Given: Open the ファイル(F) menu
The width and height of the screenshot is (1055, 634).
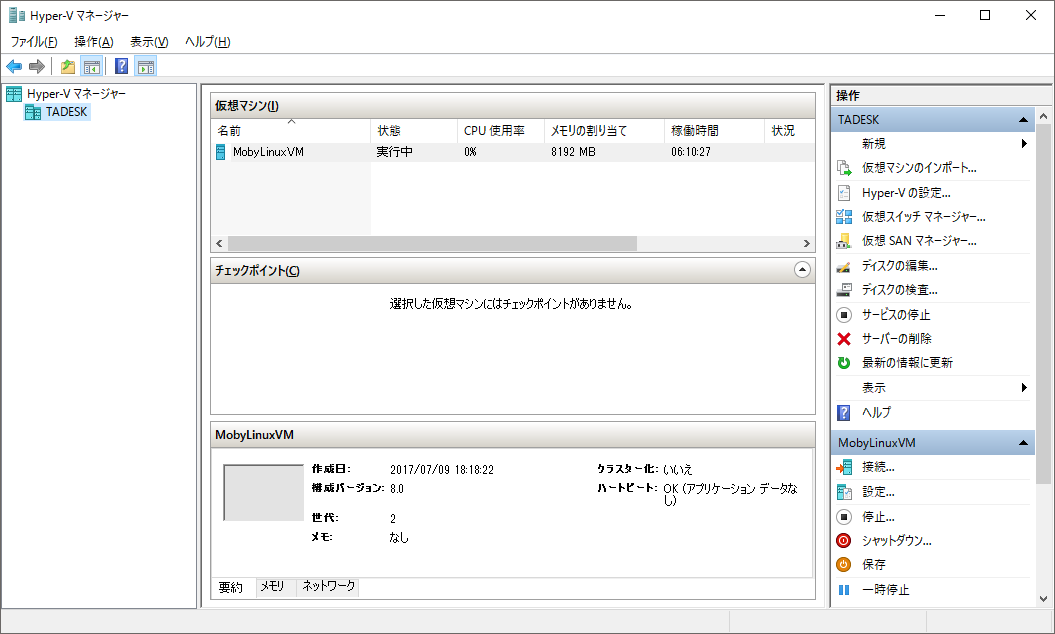Looking at the screenshot, I should pos(34,42).
